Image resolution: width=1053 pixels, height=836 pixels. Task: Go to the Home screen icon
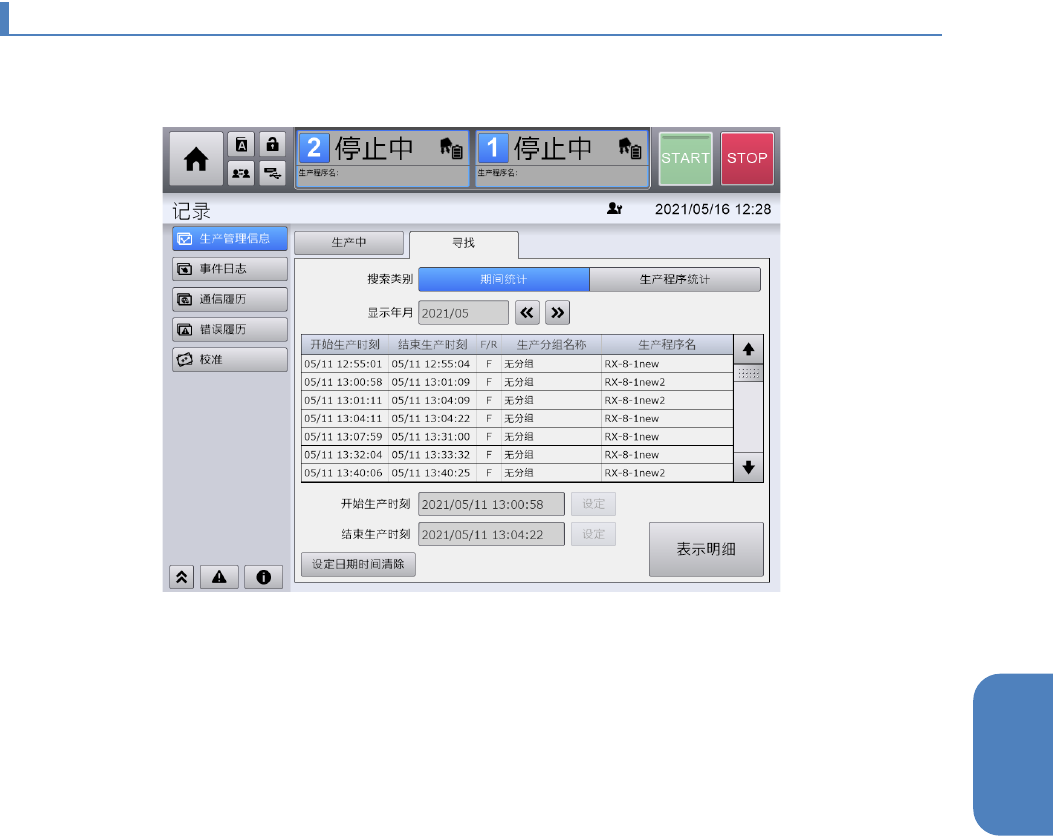point(196,158)
